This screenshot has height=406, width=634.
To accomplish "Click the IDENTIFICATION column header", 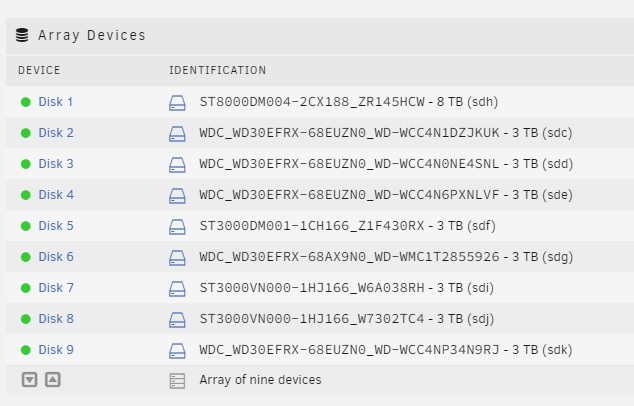I will click(218, 70).
